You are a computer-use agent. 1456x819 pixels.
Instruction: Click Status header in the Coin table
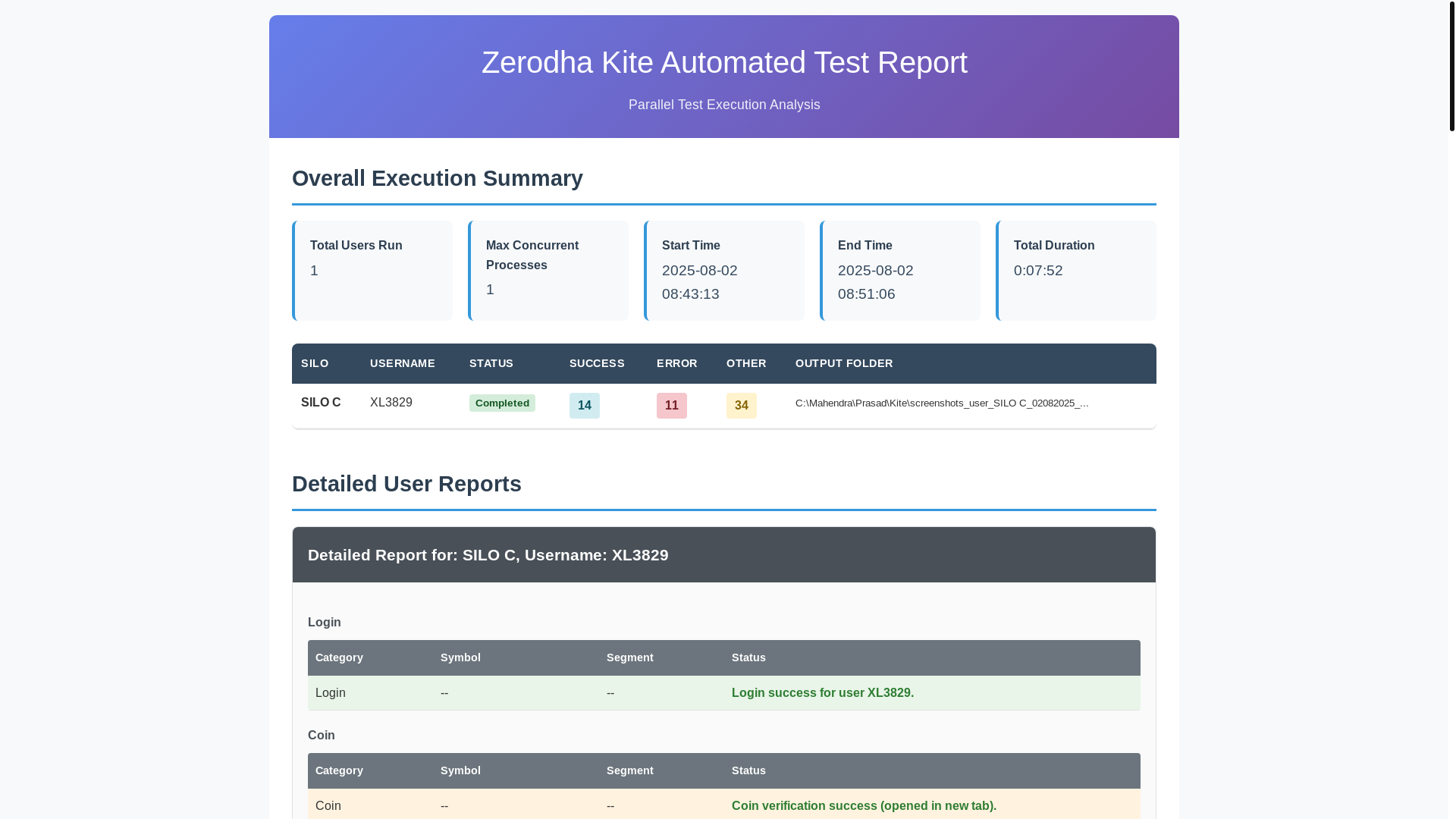[748, 770]
